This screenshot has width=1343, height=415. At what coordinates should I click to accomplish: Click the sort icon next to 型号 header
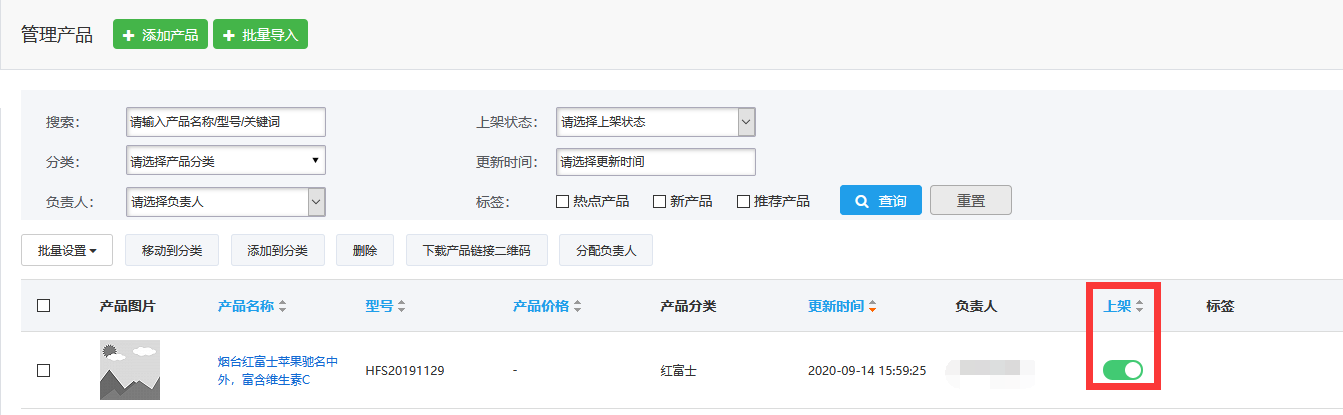click(x=401, y=307)
